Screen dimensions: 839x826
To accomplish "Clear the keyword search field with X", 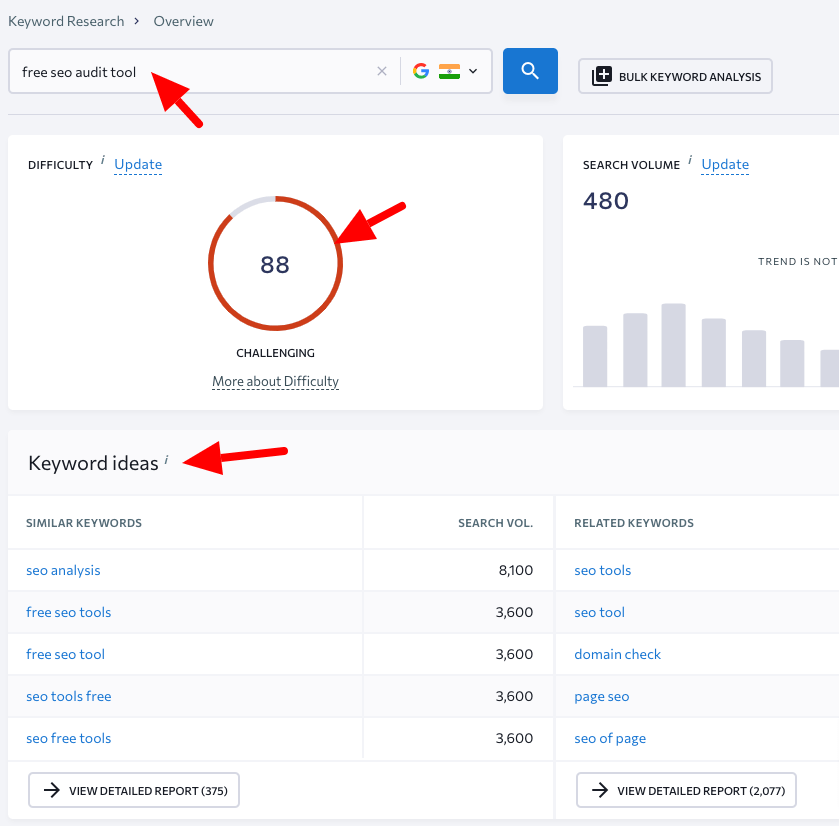I will (382, 71).
